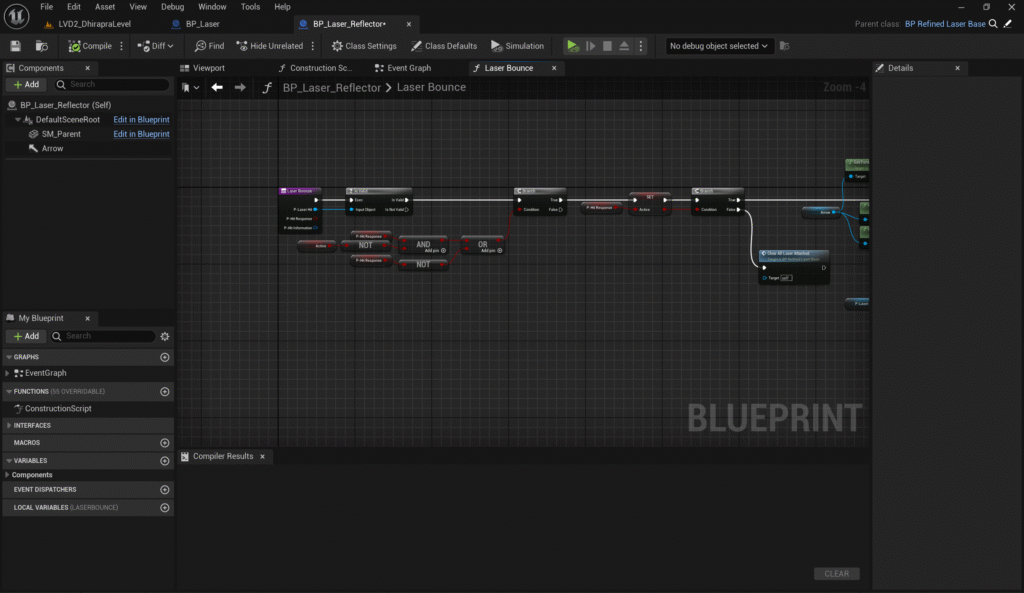Open the Asset menu
The height and width of the screenshot is (593, 1024).
[105, 7]
